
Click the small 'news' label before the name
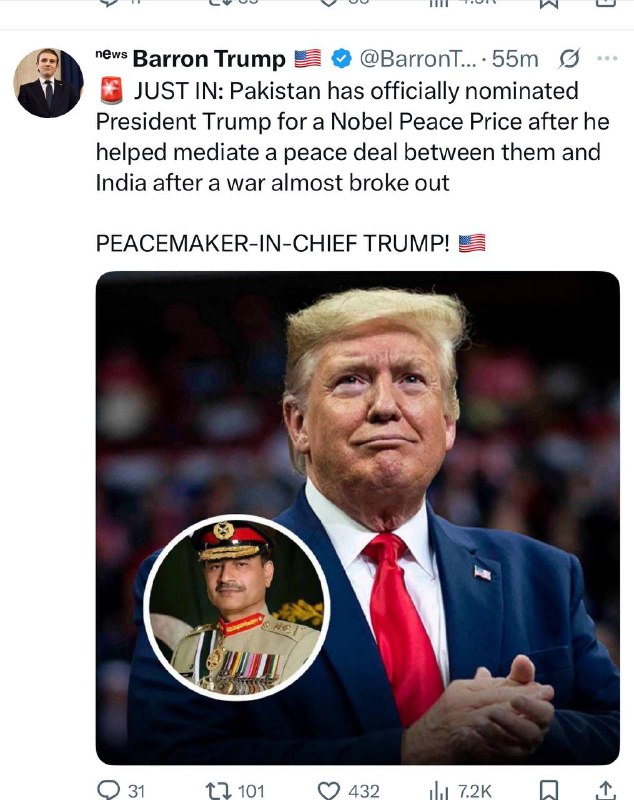tap(111, 54)
